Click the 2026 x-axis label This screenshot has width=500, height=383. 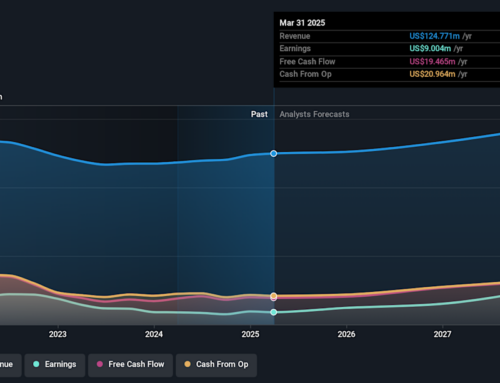click(346, 334)
